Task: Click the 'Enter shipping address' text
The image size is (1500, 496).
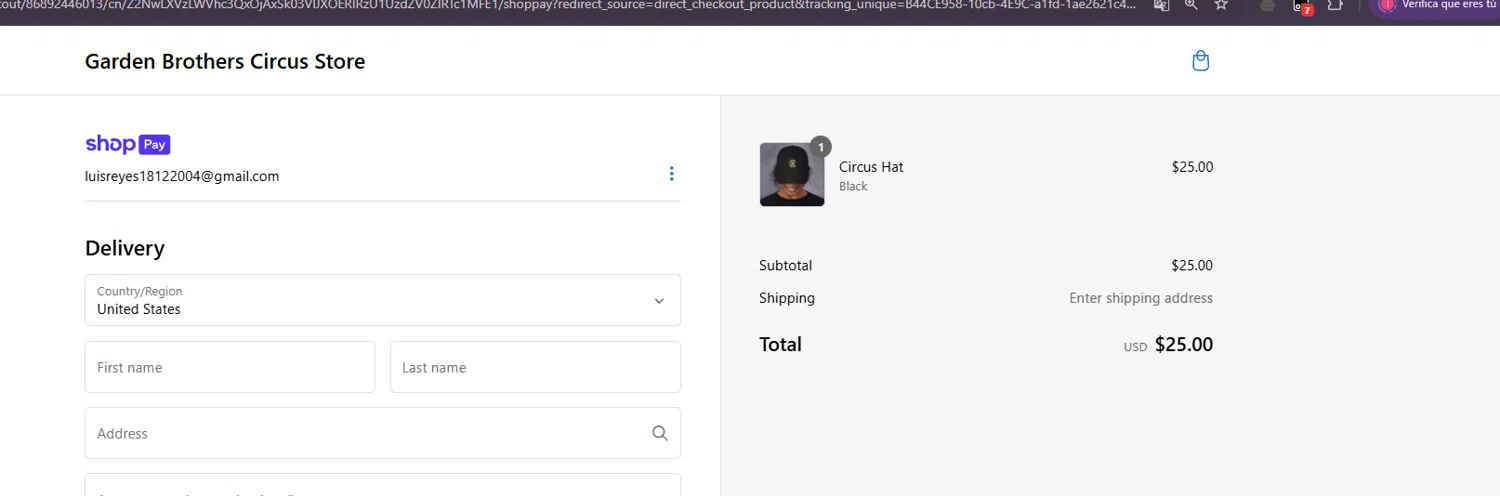Action: (1141, 298)
